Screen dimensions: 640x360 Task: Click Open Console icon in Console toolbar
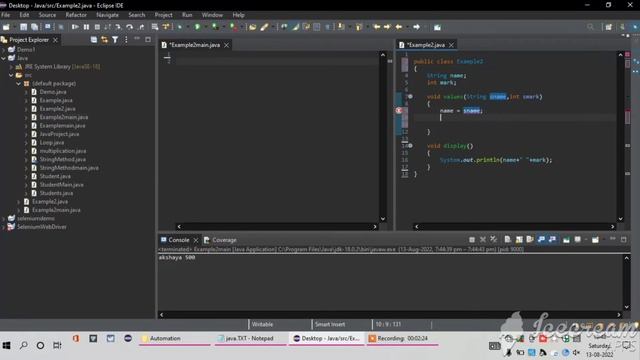pos(595,240)
